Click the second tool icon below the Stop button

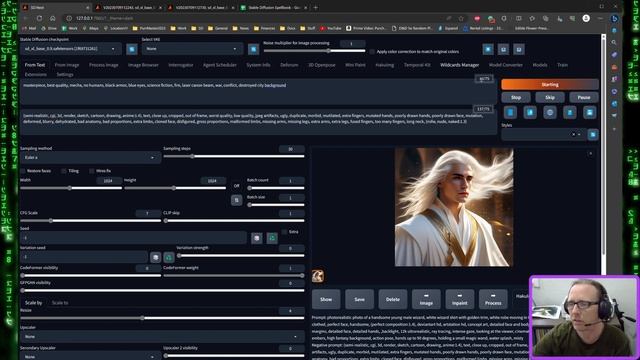point(530,112)
